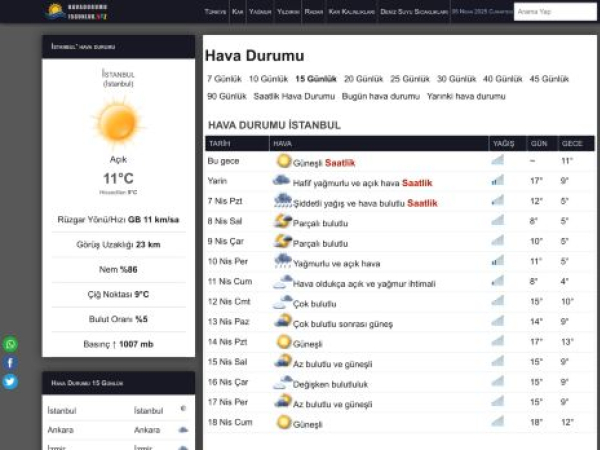This screenshot has width=600, height=450.
Task: Share page via the Facebook icon
Action: (x=10, y=363)
